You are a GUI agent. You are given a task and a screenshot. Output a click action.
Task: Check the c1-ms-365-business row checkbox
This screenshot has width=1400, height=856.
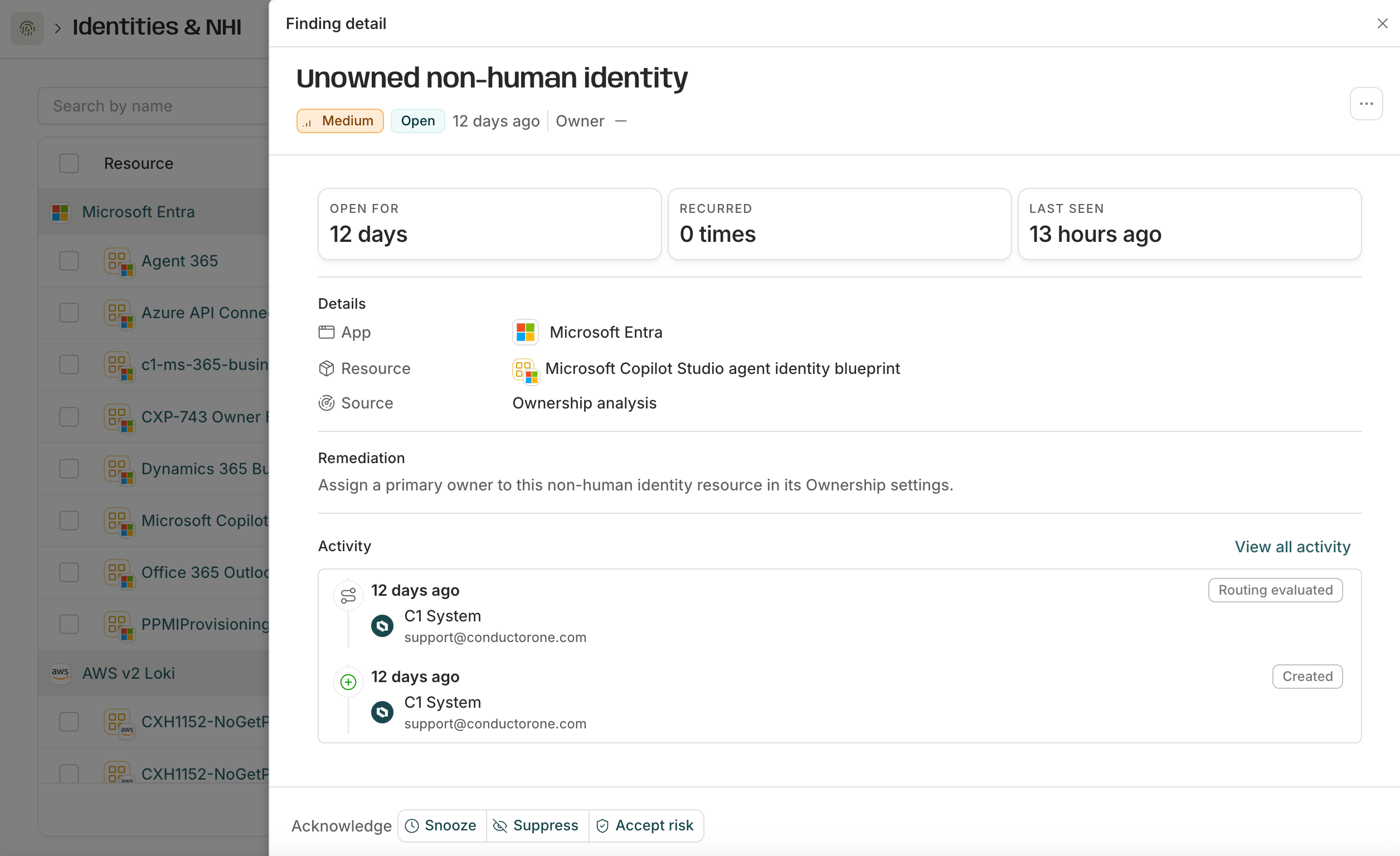[69, 364]
